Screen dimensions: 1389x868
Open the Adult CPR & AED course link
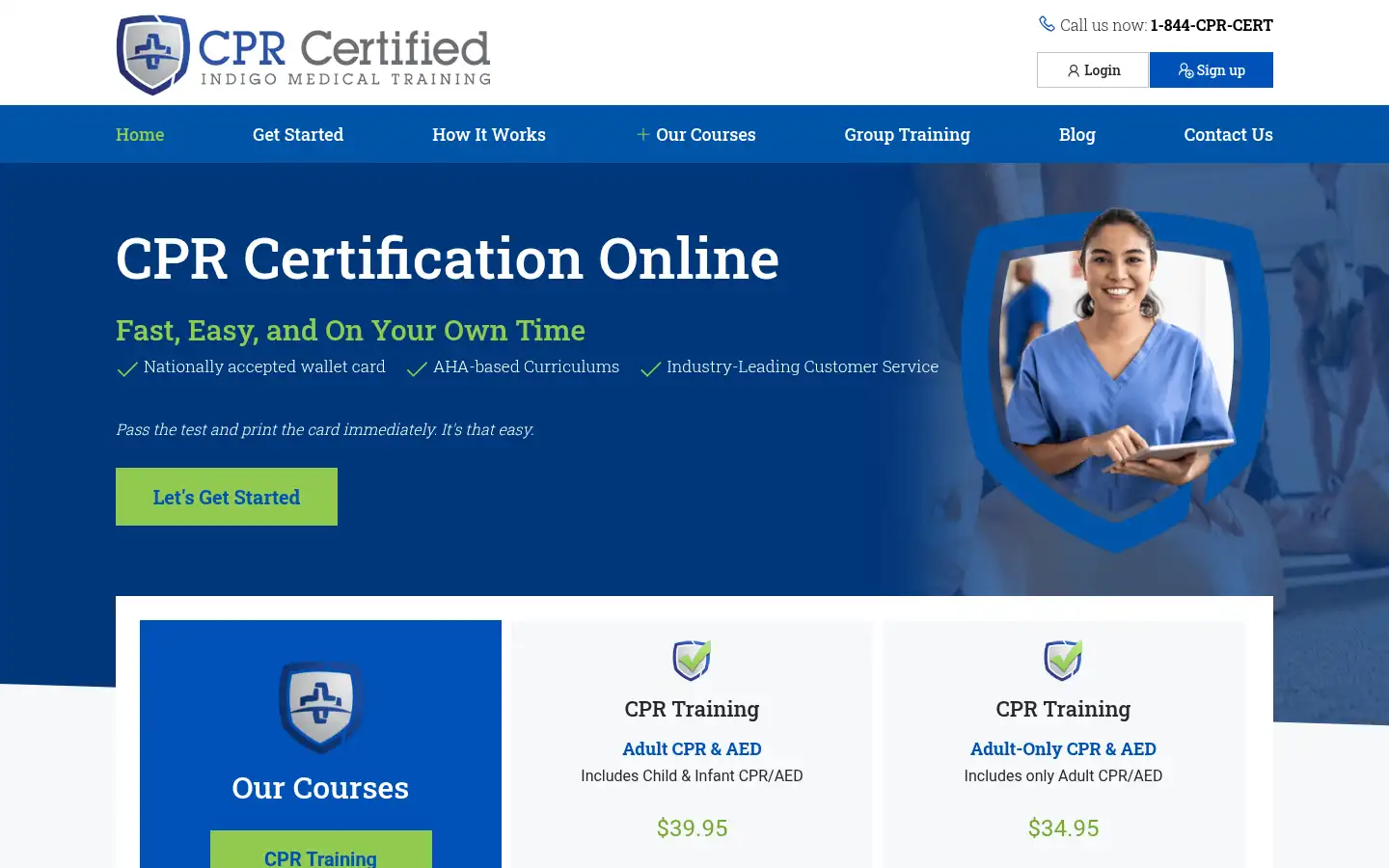tap(692, 749)
